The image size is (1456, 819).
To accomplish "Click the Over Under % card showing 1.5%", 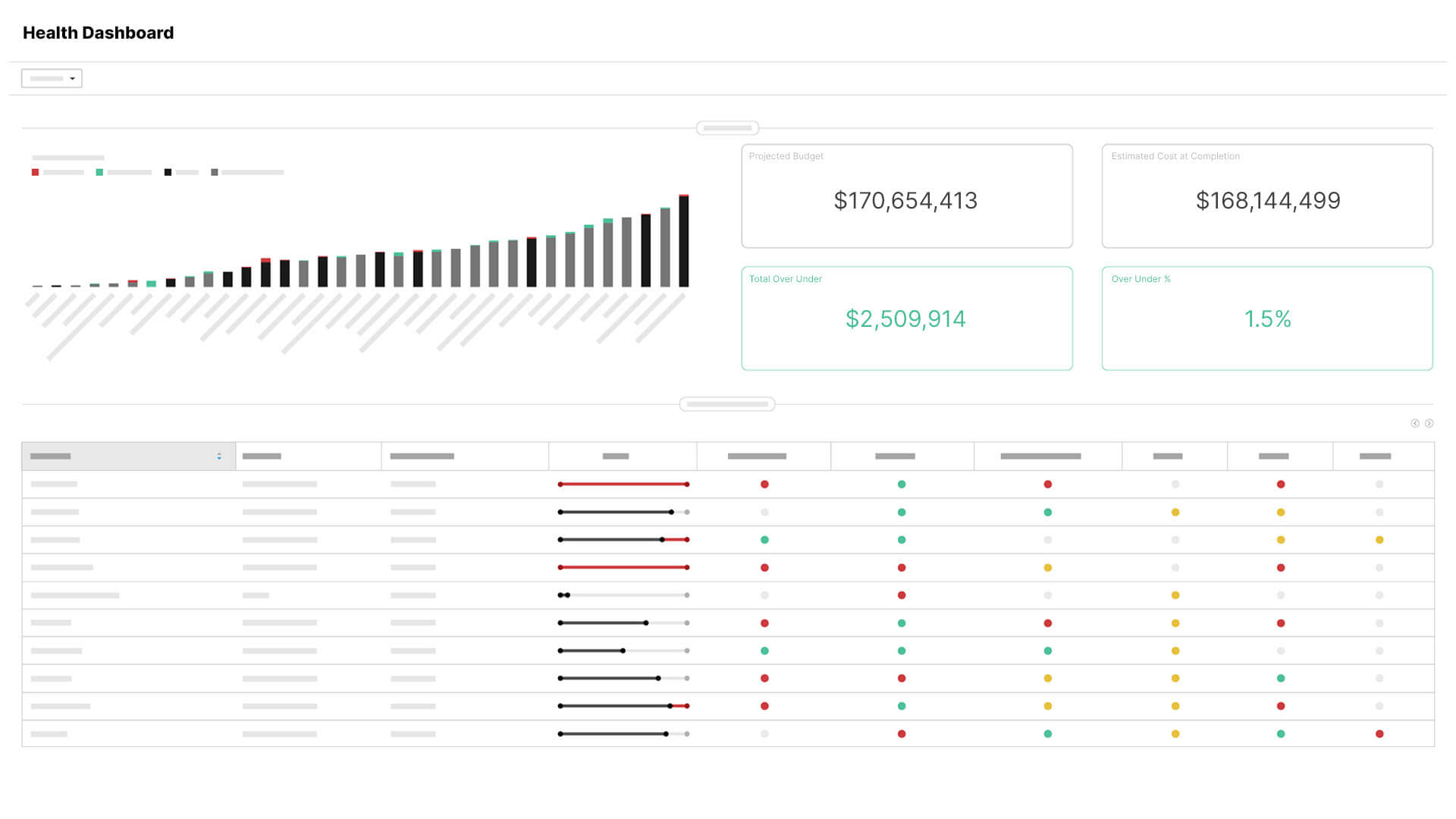I will (1267, 318).
